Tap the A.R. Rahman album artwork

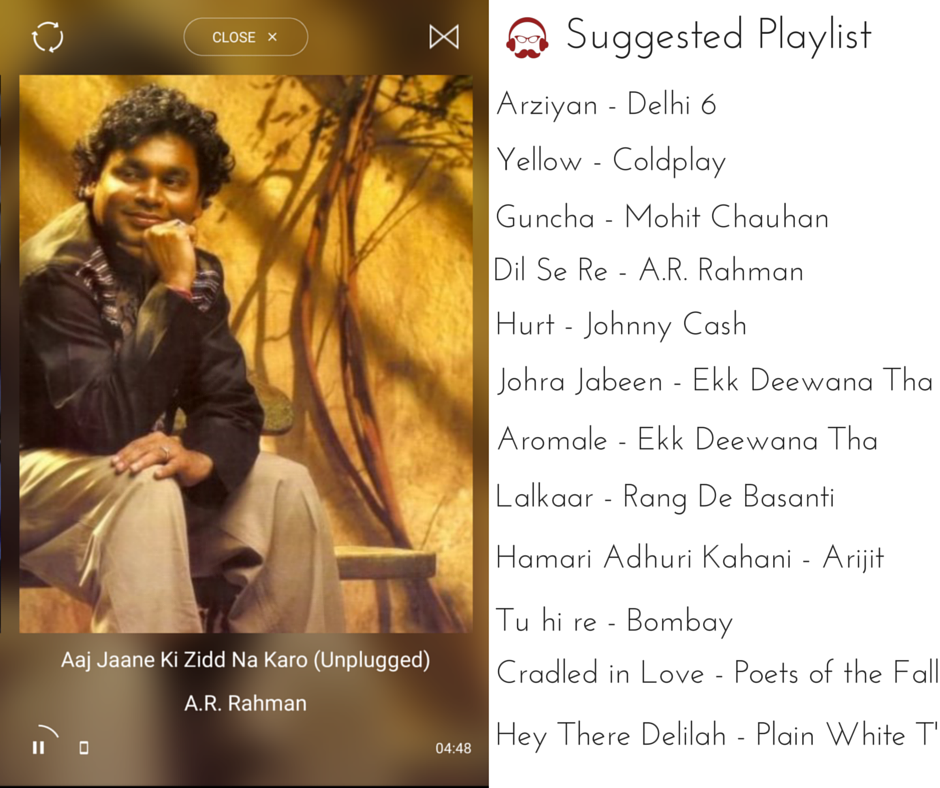pos(246,354)
